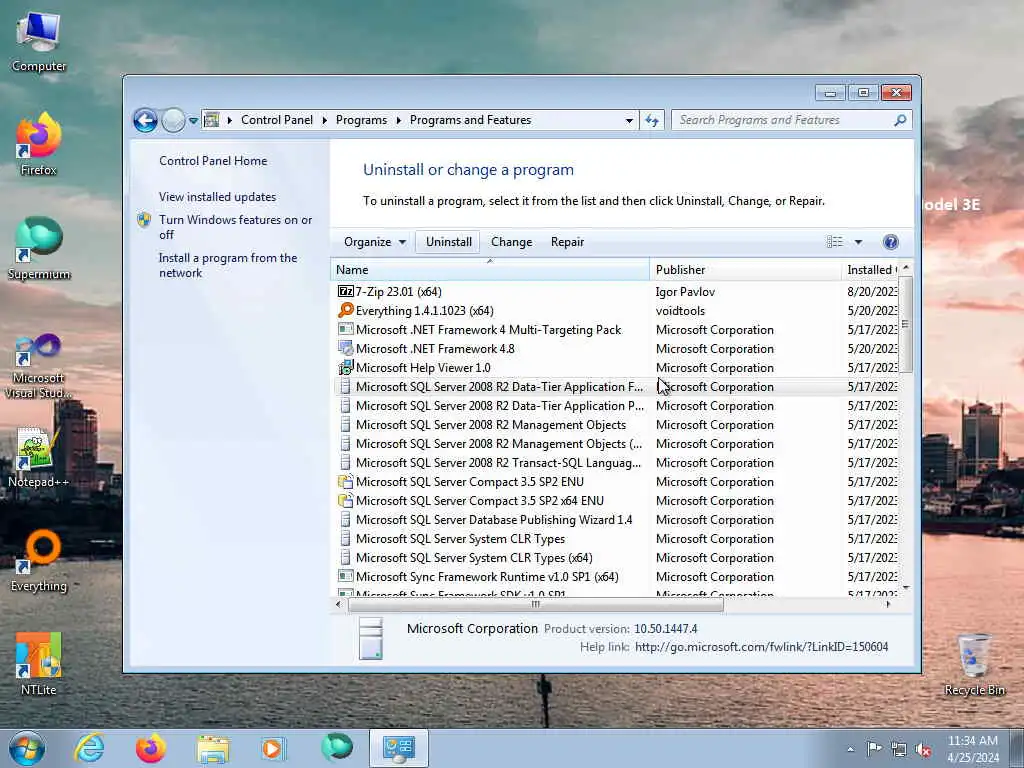Viewport: 1024px width, 768px height.
Task: Click the horizontal scrollbar right arrow
Action: [x=888, y=605]
